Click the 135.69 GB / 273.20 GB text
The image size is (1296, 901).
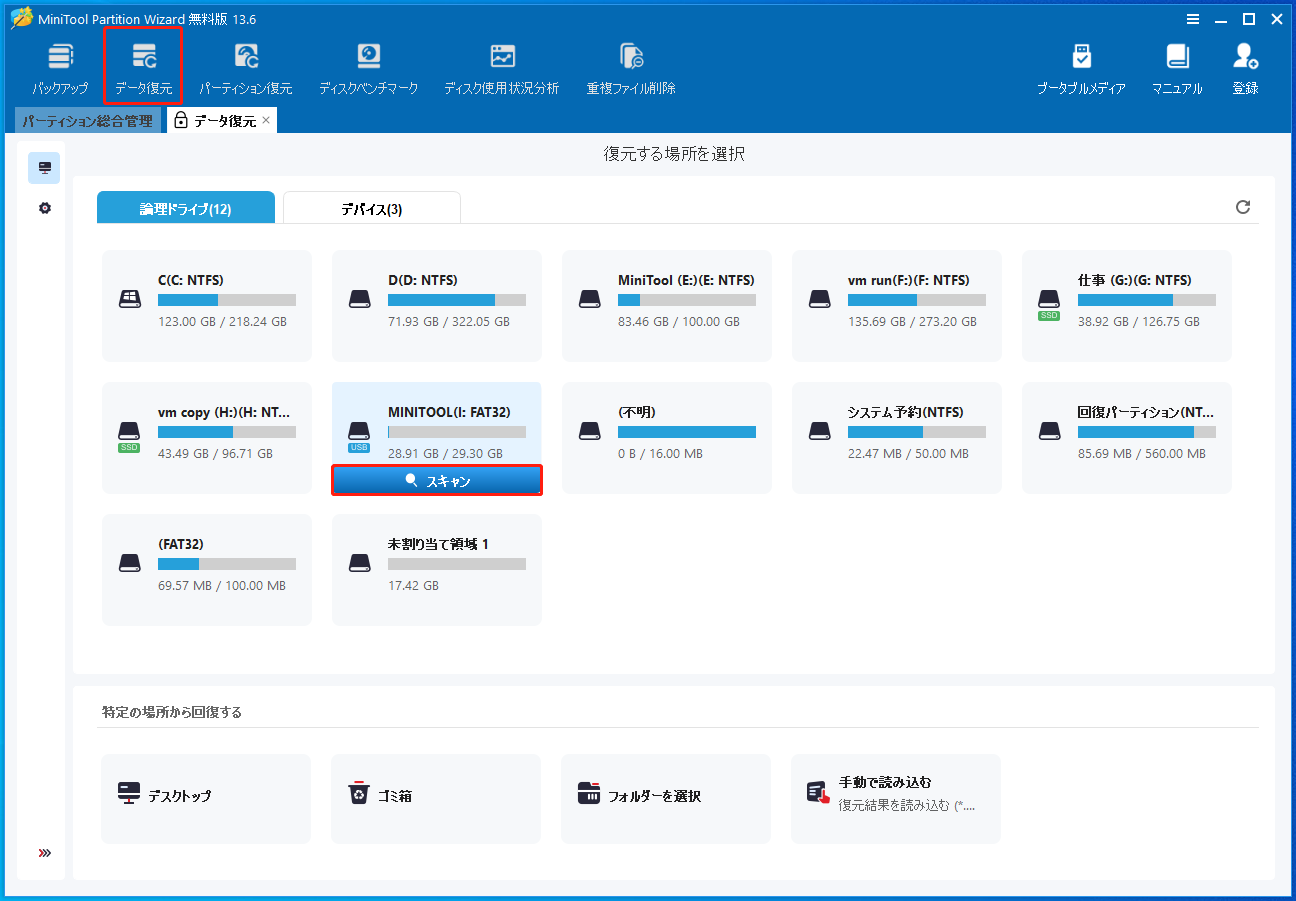(x=912, y=322)
